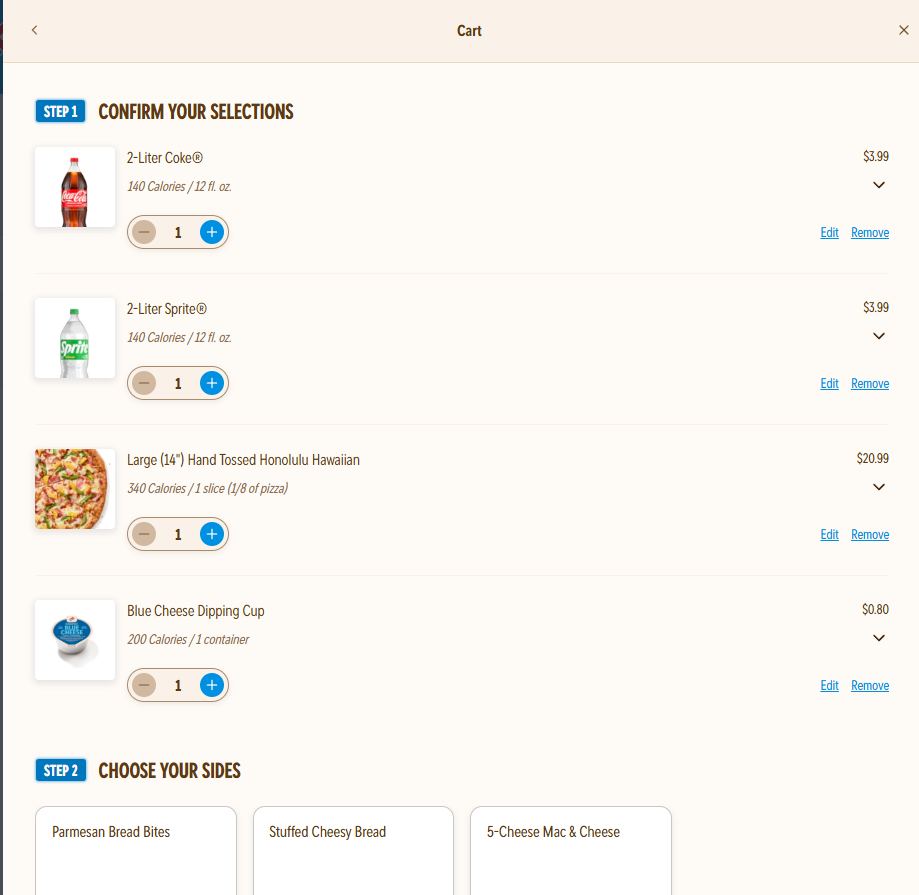Add another Blue Cheese Dipping Cup
This screenshot has width=919, height=895.
pos(211,685)
